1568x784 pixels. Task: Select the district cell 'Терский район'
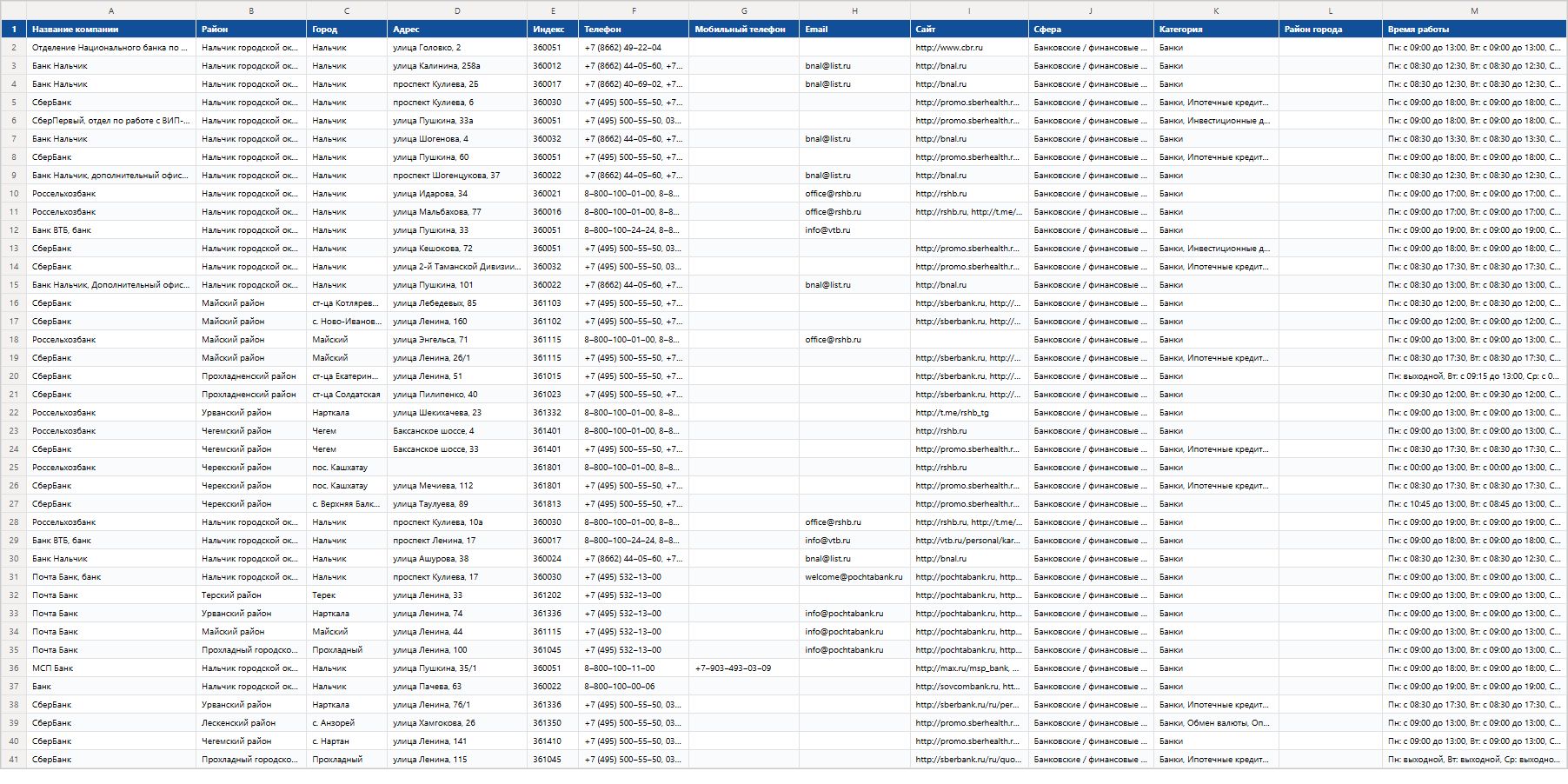pos(251,595)
